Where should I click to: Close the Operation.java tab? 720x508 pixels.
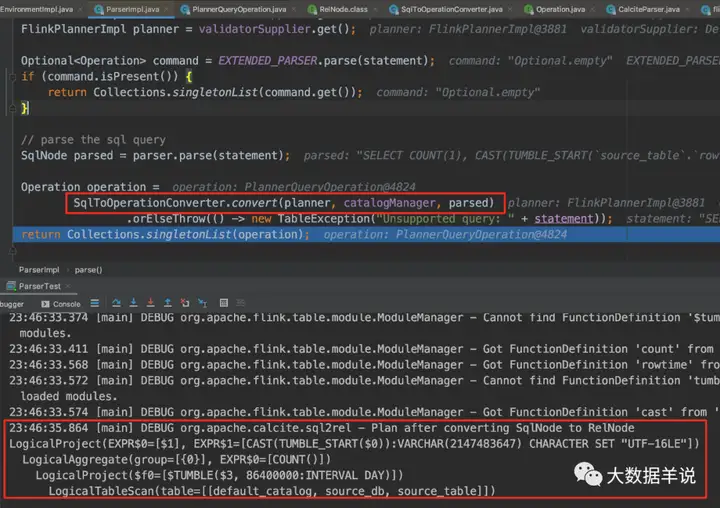[x=592, y=9]
